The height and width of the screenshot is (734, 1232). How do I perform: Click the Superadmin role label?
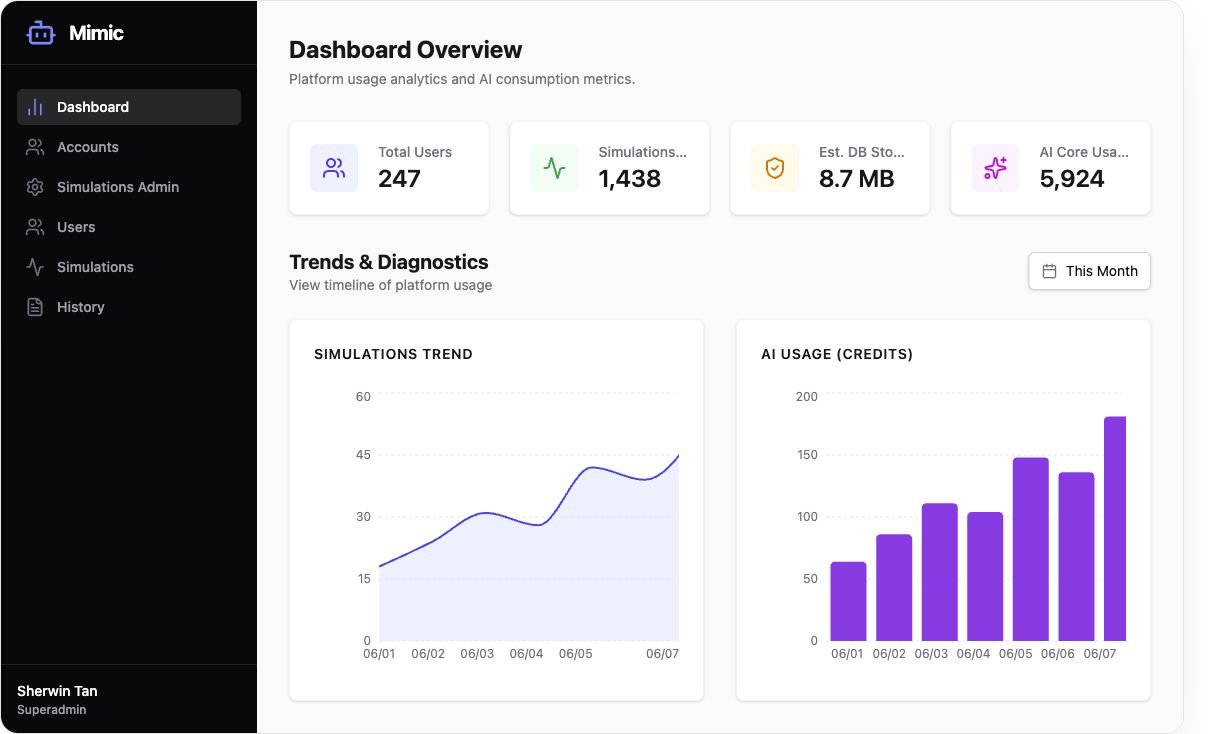51,710
